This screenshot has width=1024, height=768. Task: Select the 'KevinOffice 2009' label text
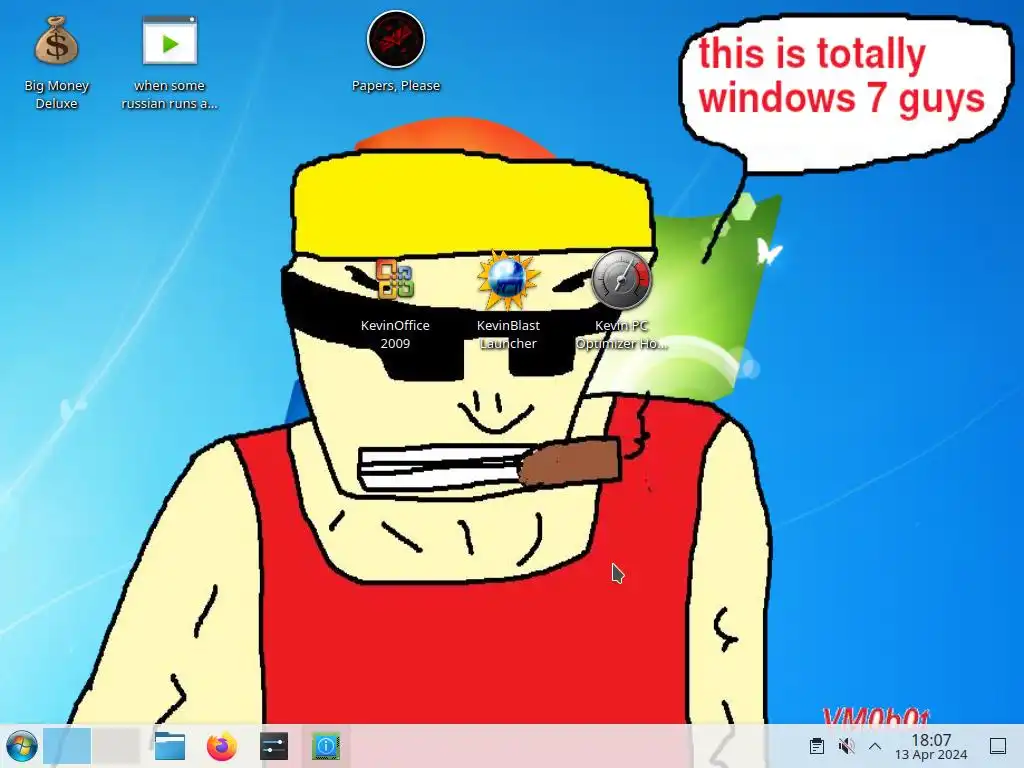point(395,334)
